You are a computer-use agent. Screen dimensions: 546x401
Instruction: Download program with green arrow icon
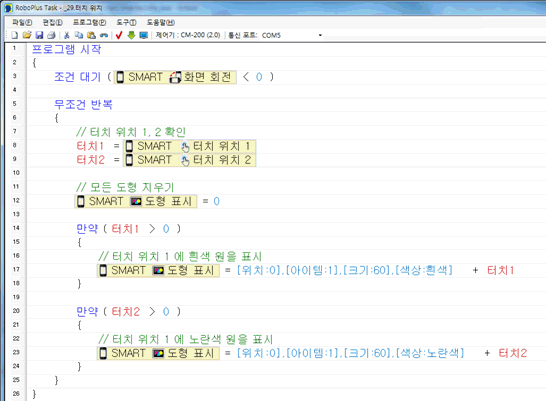coord(131,35)
